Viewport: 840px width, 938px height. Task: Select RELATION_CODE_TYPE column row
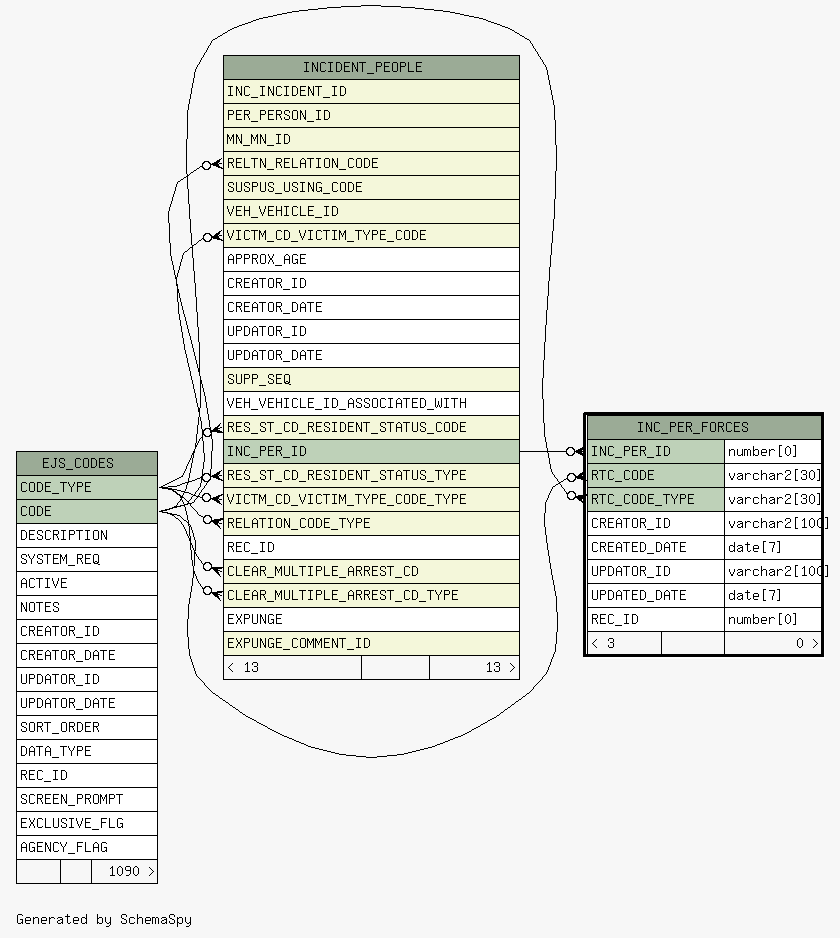pyautogui.click(x=371, y=523)
